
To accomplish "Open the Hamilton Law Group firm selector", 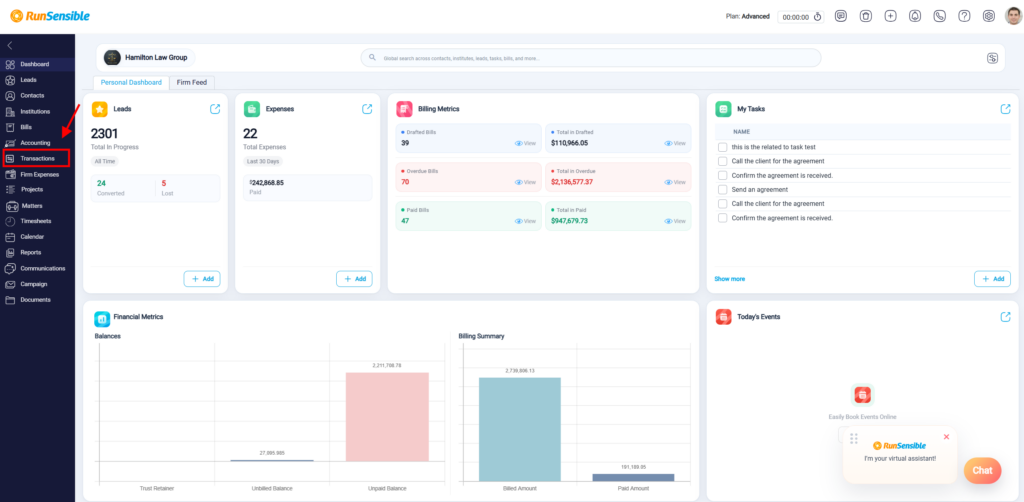I will pyautogui.click(x=149, y=57).
